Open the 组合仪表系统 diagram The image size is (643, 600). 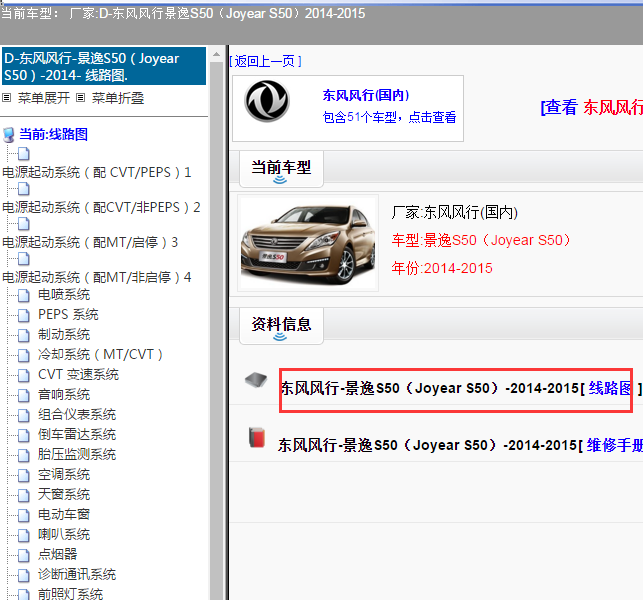77,415
